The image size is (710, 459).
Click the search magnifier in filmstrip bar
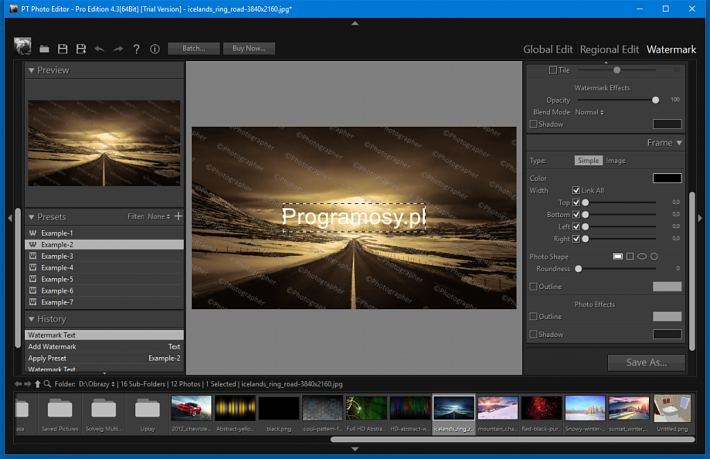(47, 384)
